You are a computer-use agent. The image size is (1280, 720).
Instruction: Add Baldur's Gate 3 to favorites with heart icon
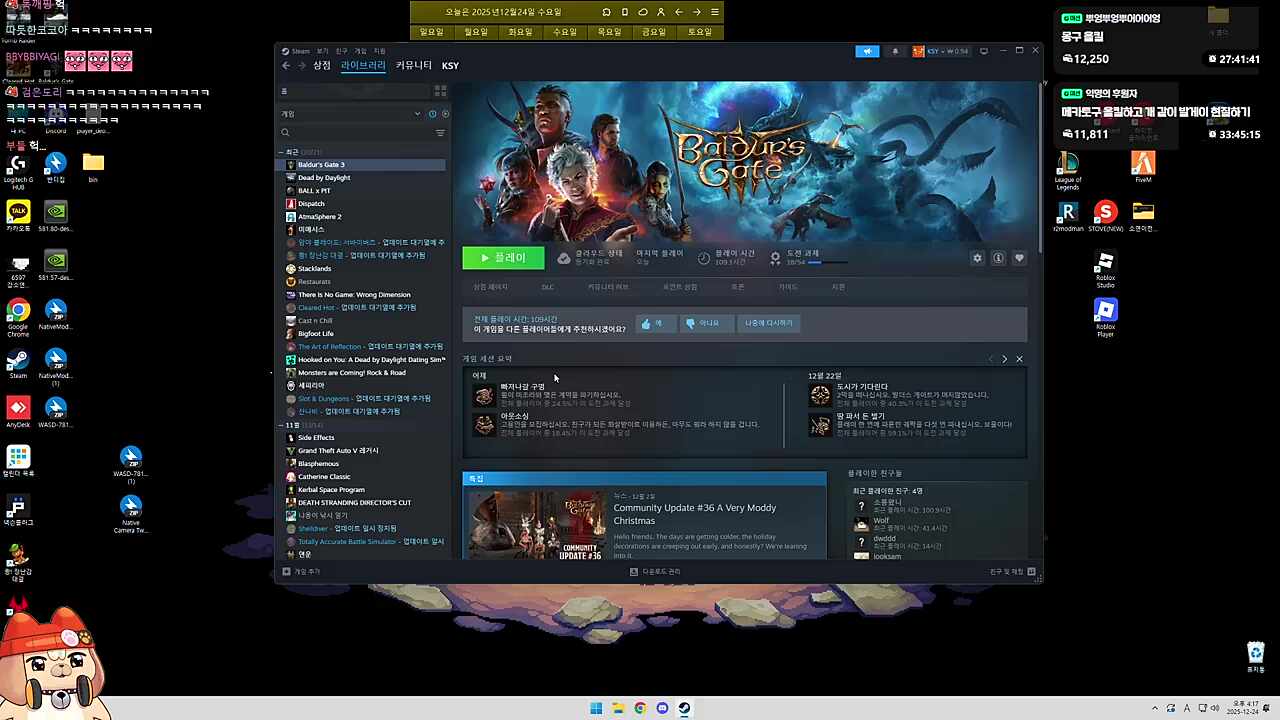pos(1019,258)
